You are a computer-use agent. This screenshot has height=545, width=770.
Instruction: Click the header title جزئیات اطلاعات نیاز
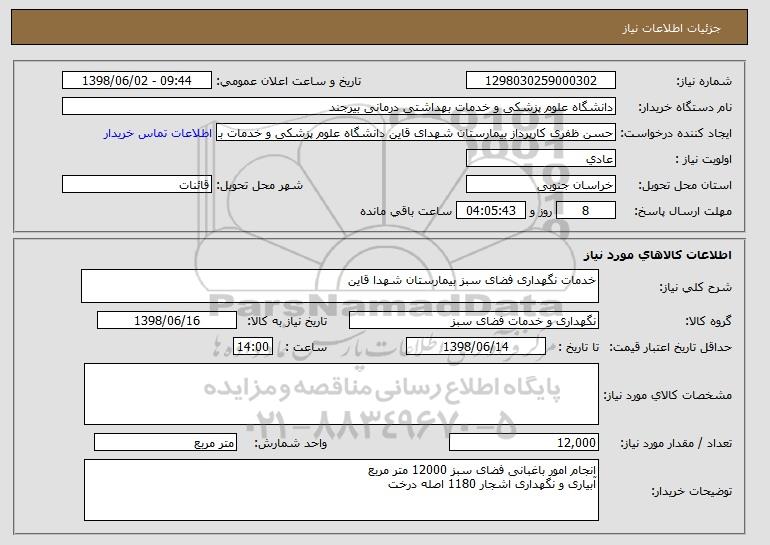(x=671, y=28)
